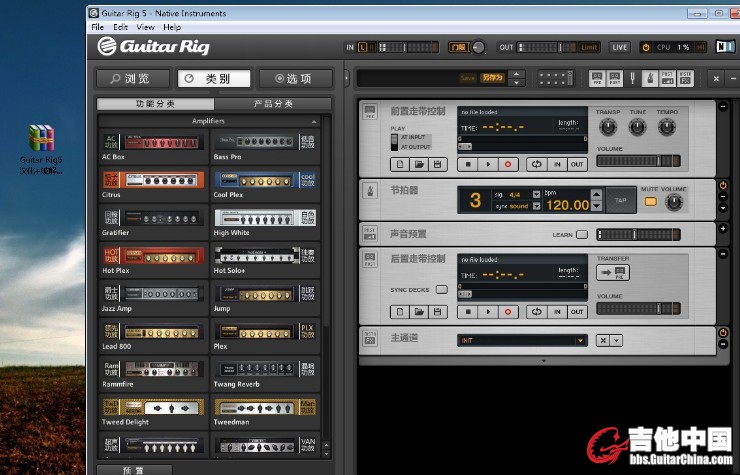
Task: Open the View menu
Action: [145, 27]
